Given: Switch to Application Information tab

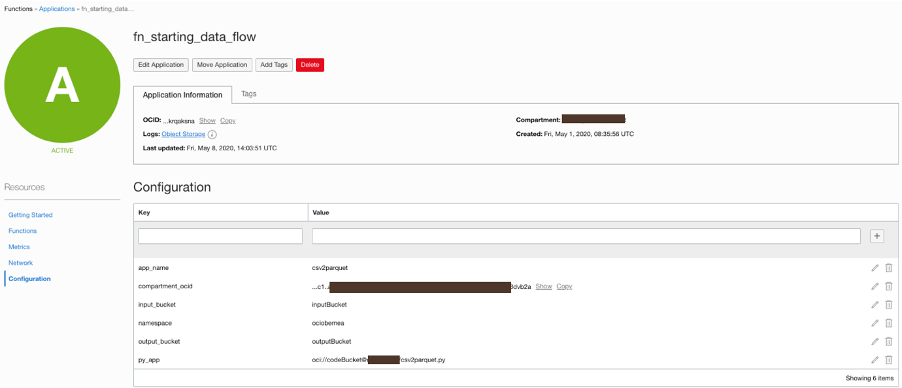Looking at the screenshot, I should point(182,95).
